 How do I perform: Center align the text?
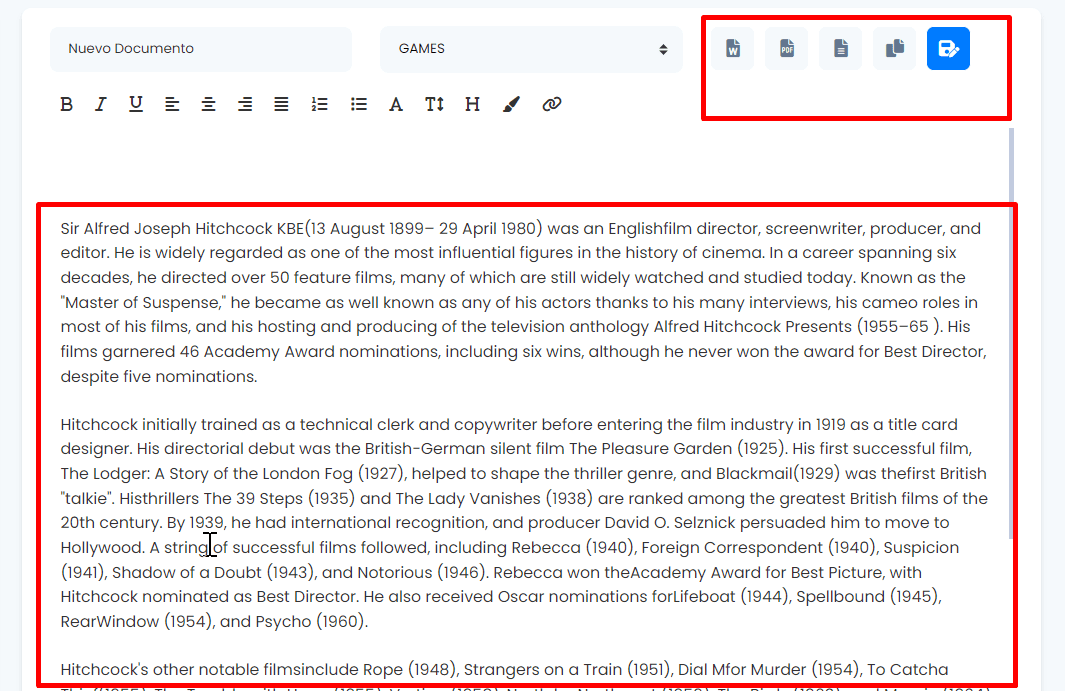pos(208,104)
